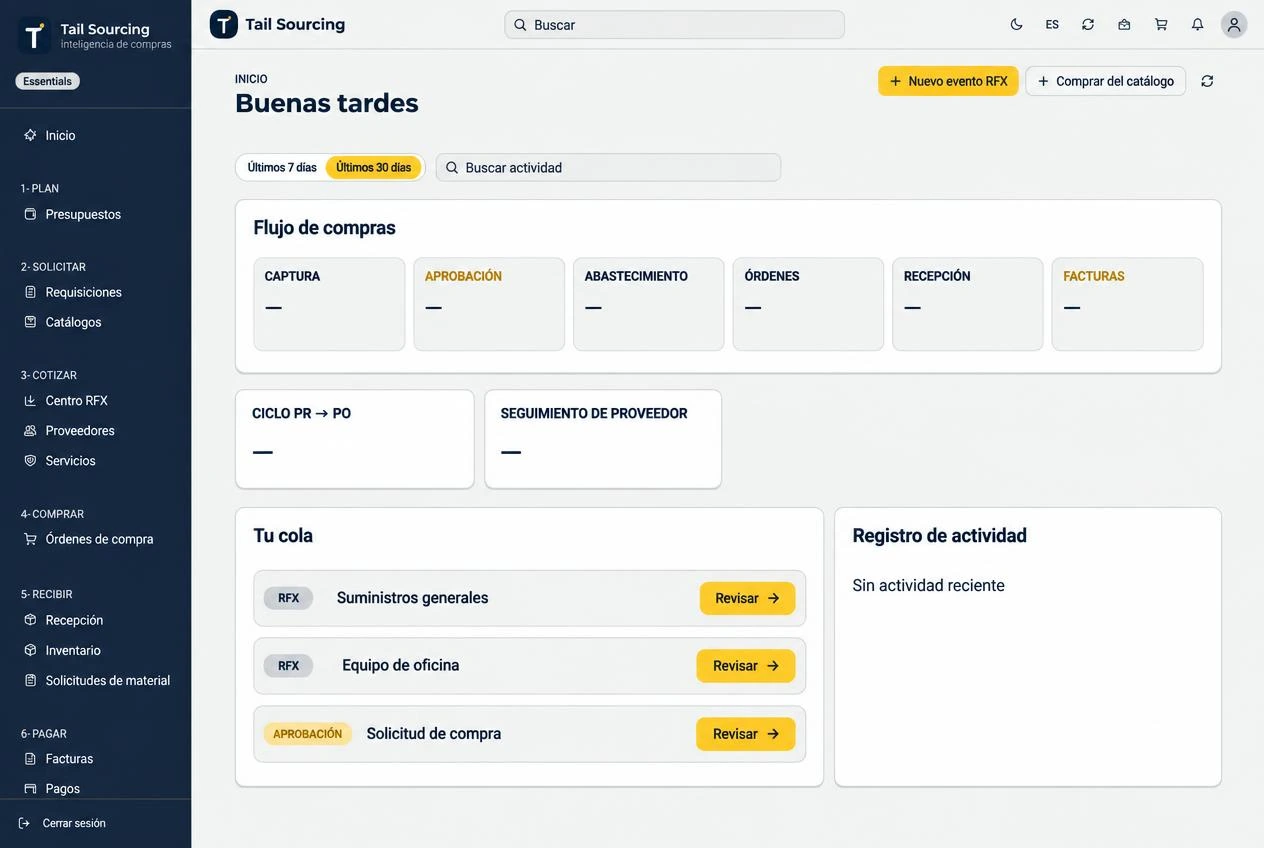Click the Centro RFX sidebar icon

click(30, 401)
